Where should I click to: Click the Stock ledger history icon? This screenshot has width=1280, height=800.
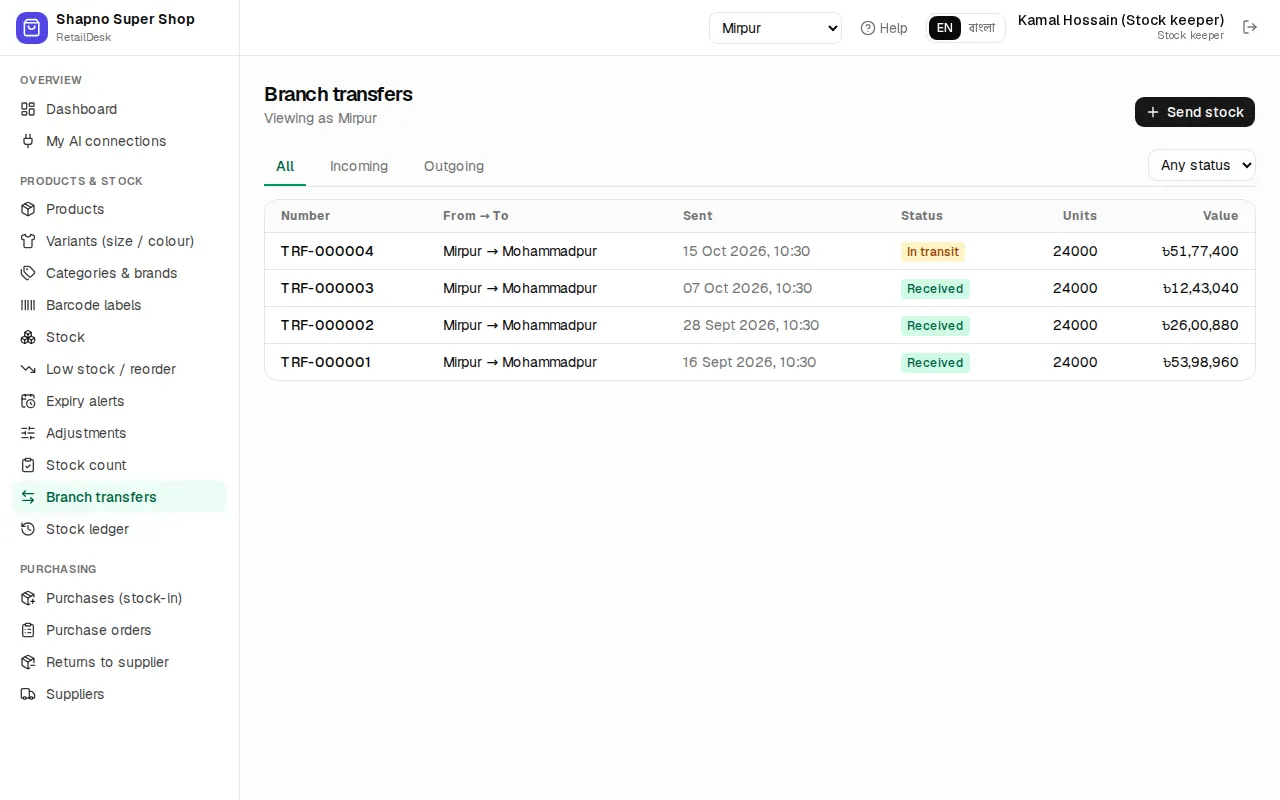[x=28, y=529]
